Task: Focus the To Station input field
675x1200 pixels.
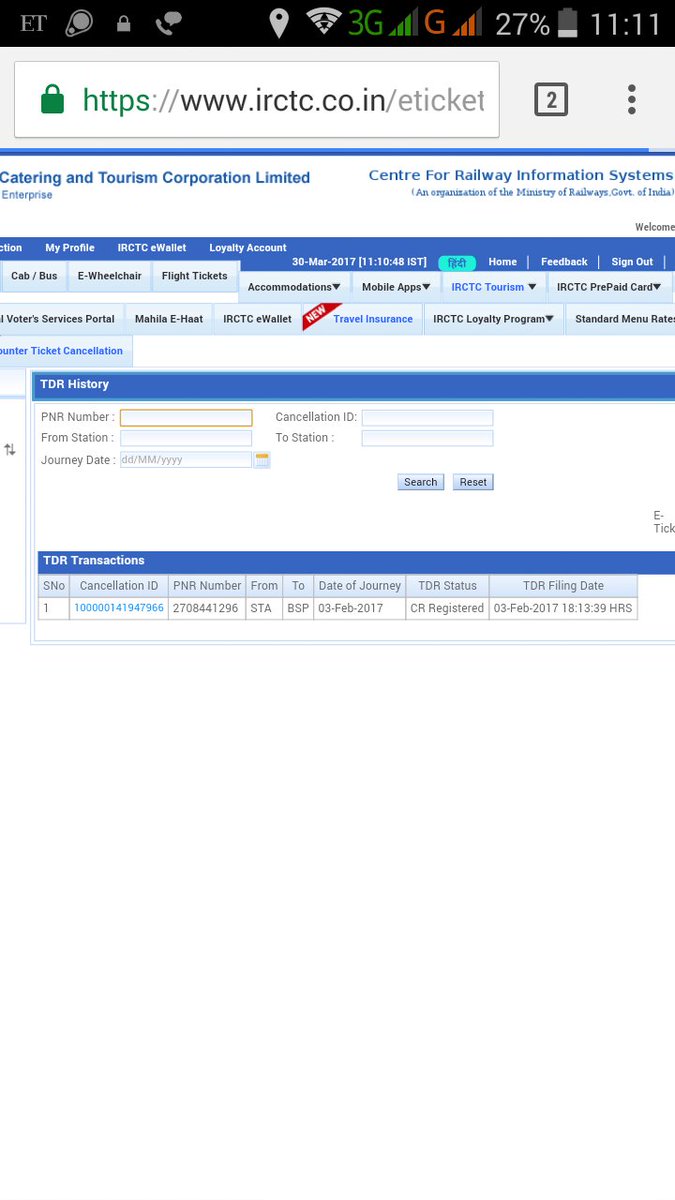Action: point(427,438)
